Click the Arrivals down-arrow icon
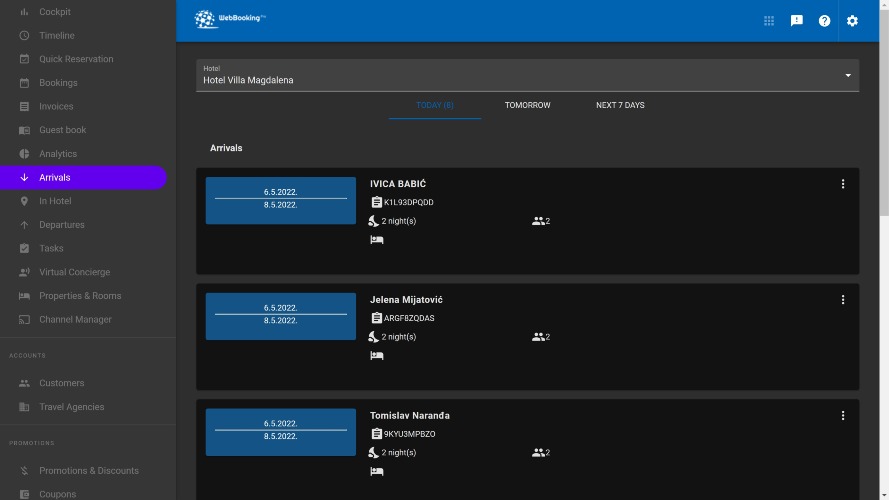This screenshot has width=889, height=500. [24, 177]
